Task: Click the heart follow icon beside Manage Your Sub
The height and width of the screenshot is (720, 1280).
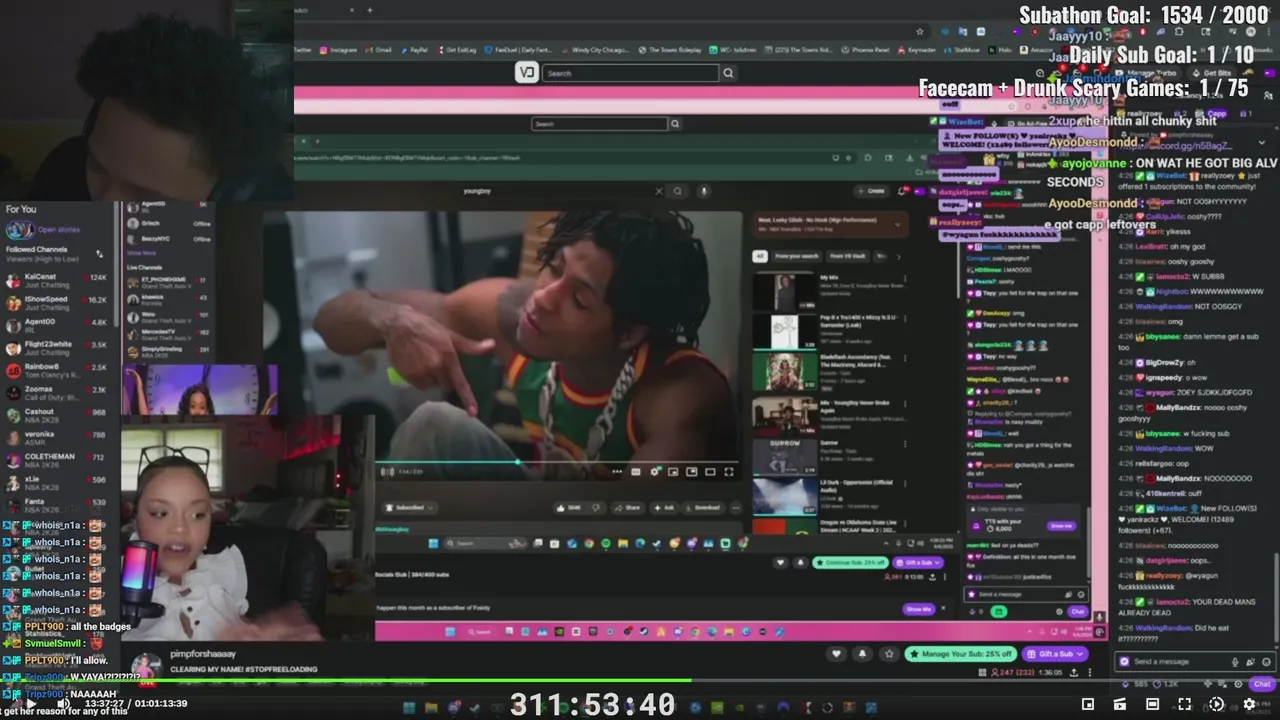Action: point(837,654)
